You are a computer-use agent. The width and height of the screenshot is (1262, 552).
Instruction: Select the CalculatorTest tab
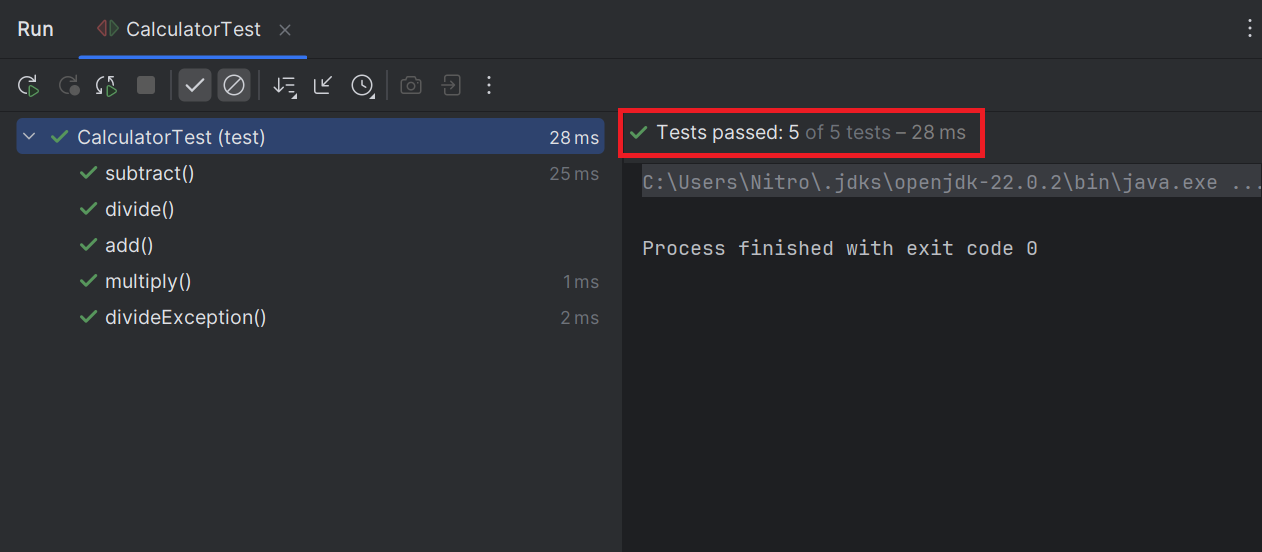pos(193,30)
